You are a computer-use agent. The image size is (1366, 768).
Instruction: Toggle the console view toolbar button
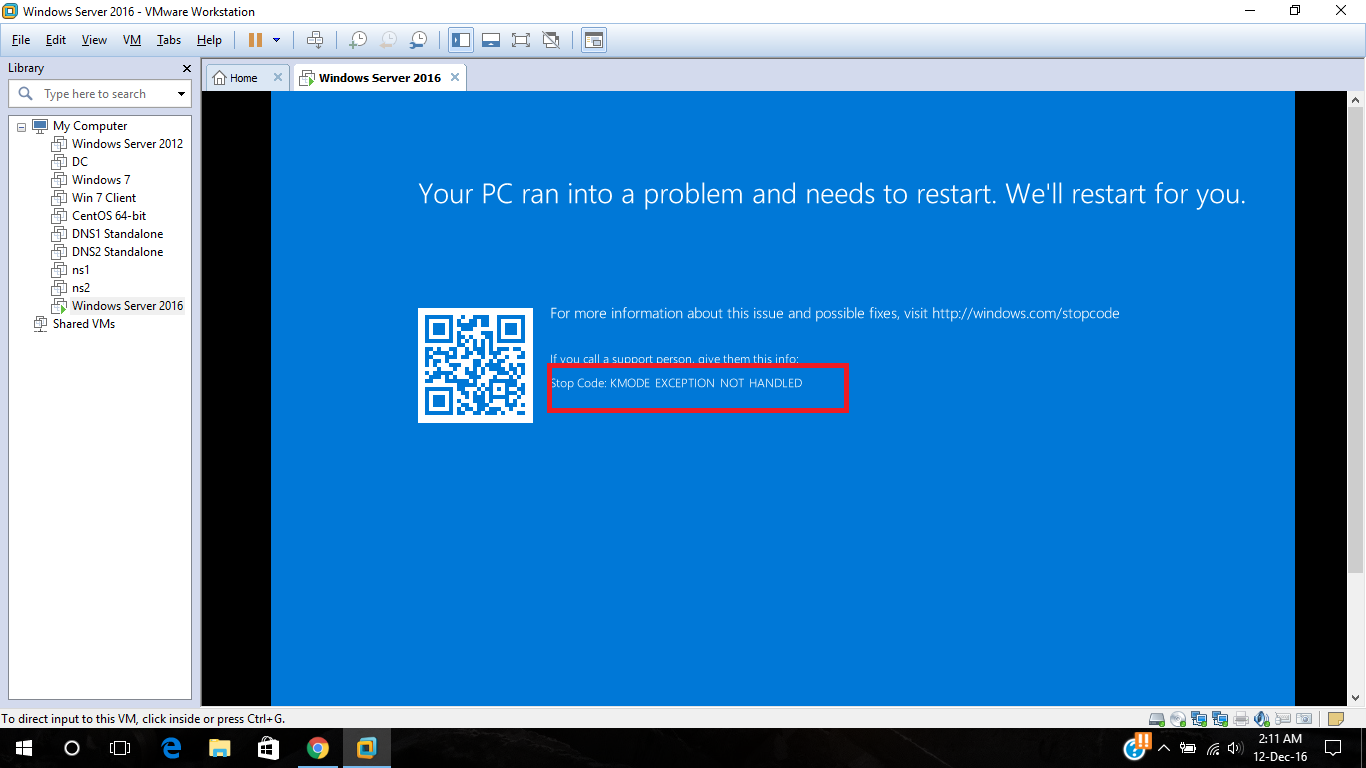tap(594, 40)
